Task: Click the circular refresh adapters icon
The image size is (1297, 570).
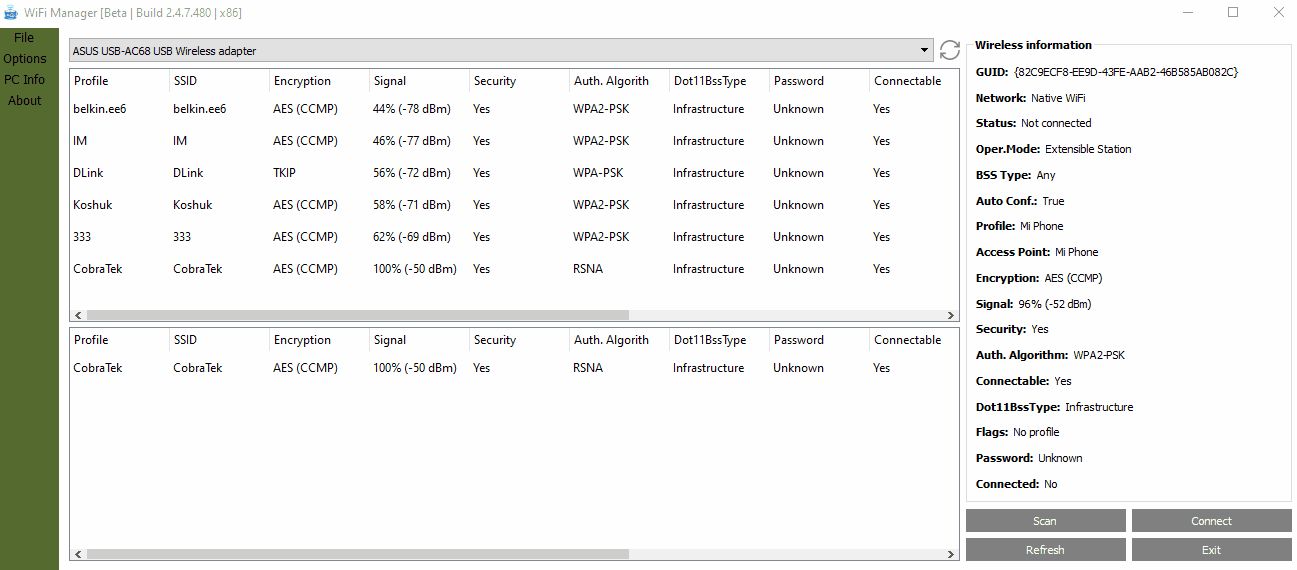Action: point(949,50)
